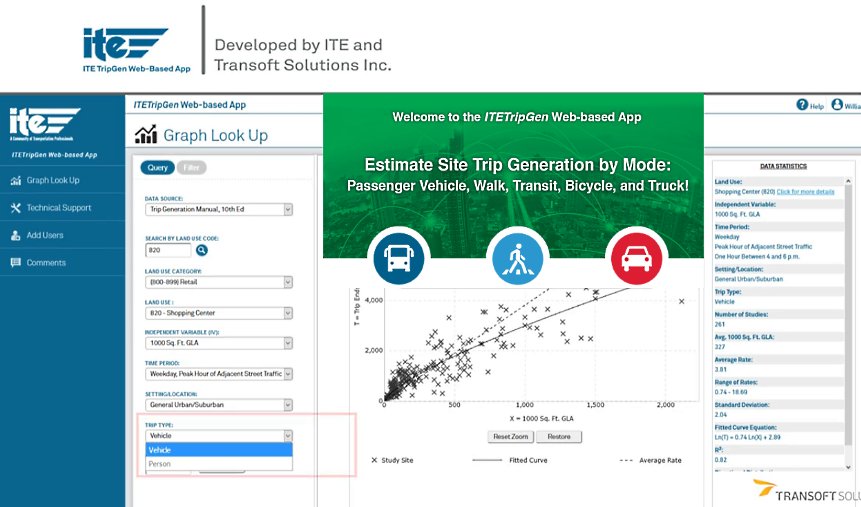The width and height of the screenshot is (861, 507).
Task: Click the Technical Support tools icon
Action: pos(15,208)
